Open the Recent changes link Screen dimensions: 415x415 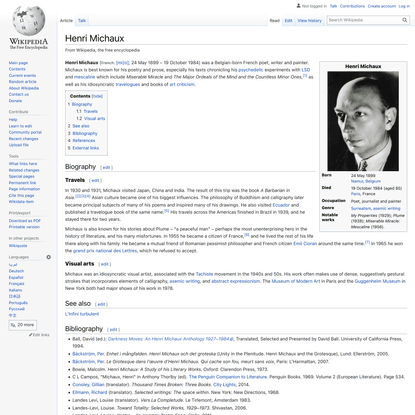23,139
